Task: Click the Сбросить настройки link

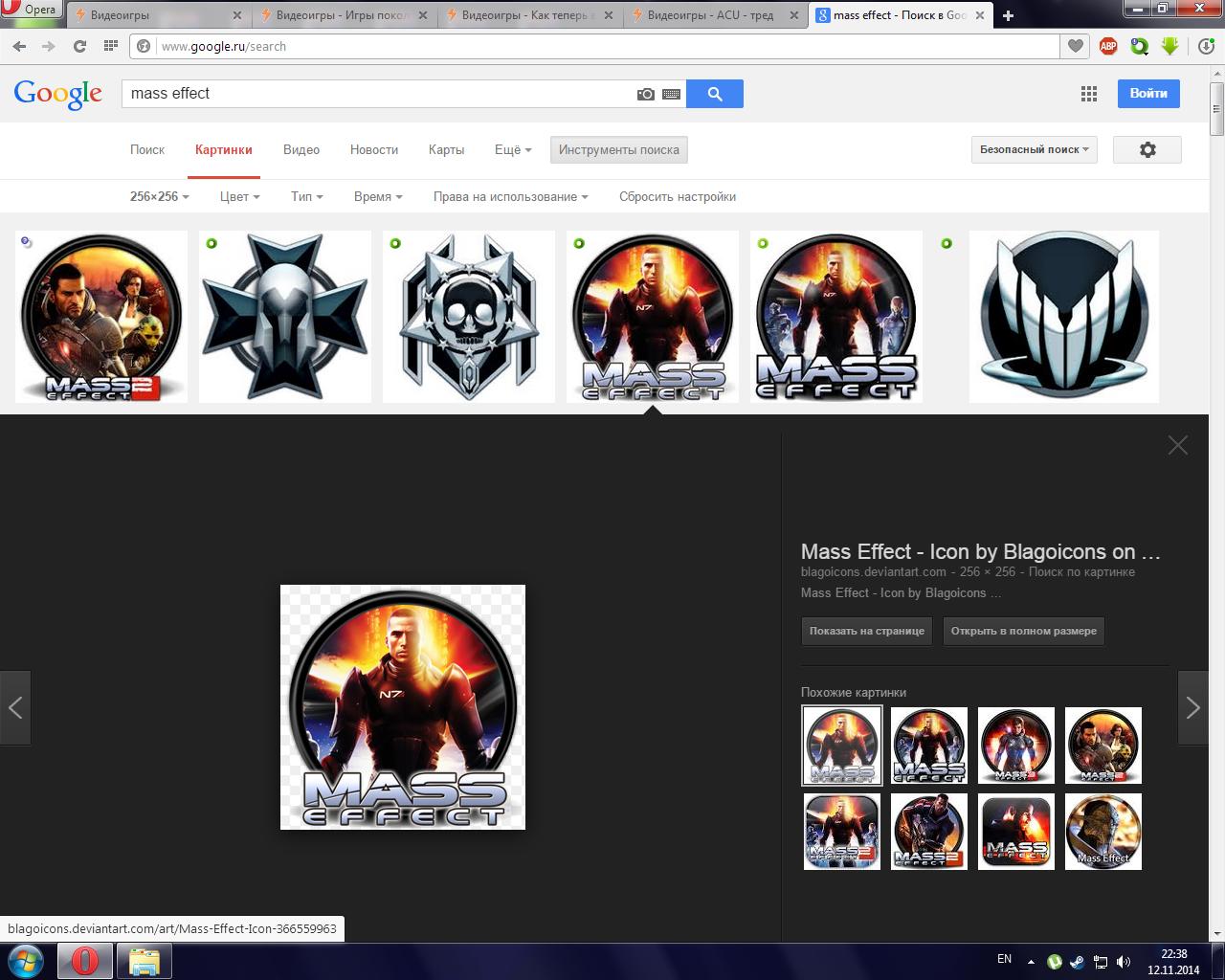Action: [x=678, y=196]
